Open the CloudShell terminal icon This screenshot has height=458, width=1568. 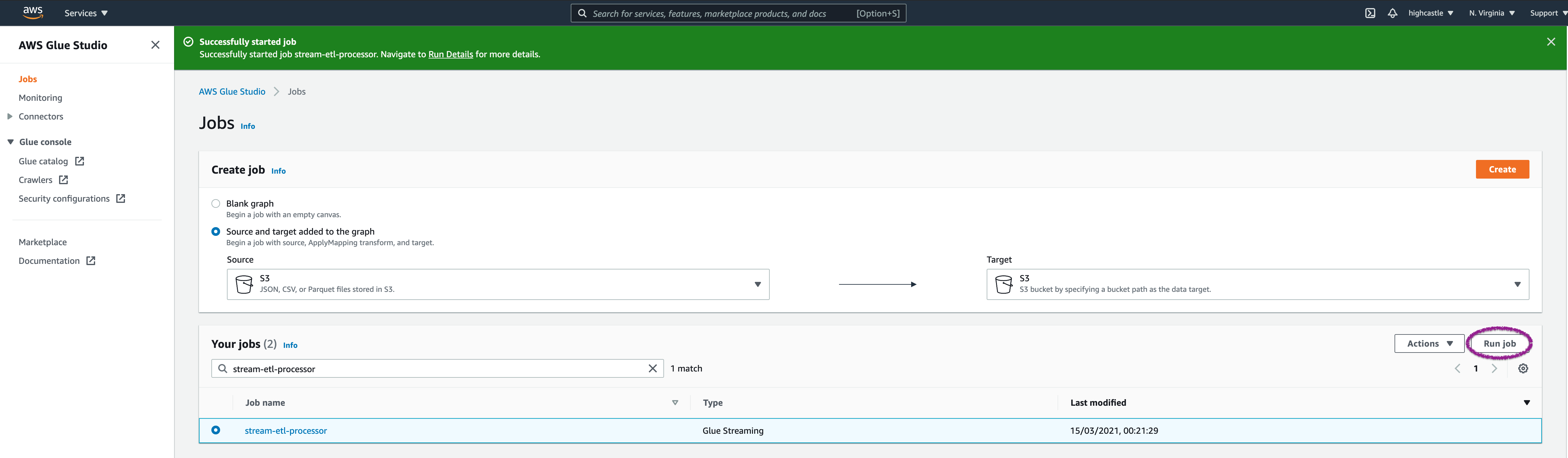click(1370, 13)
